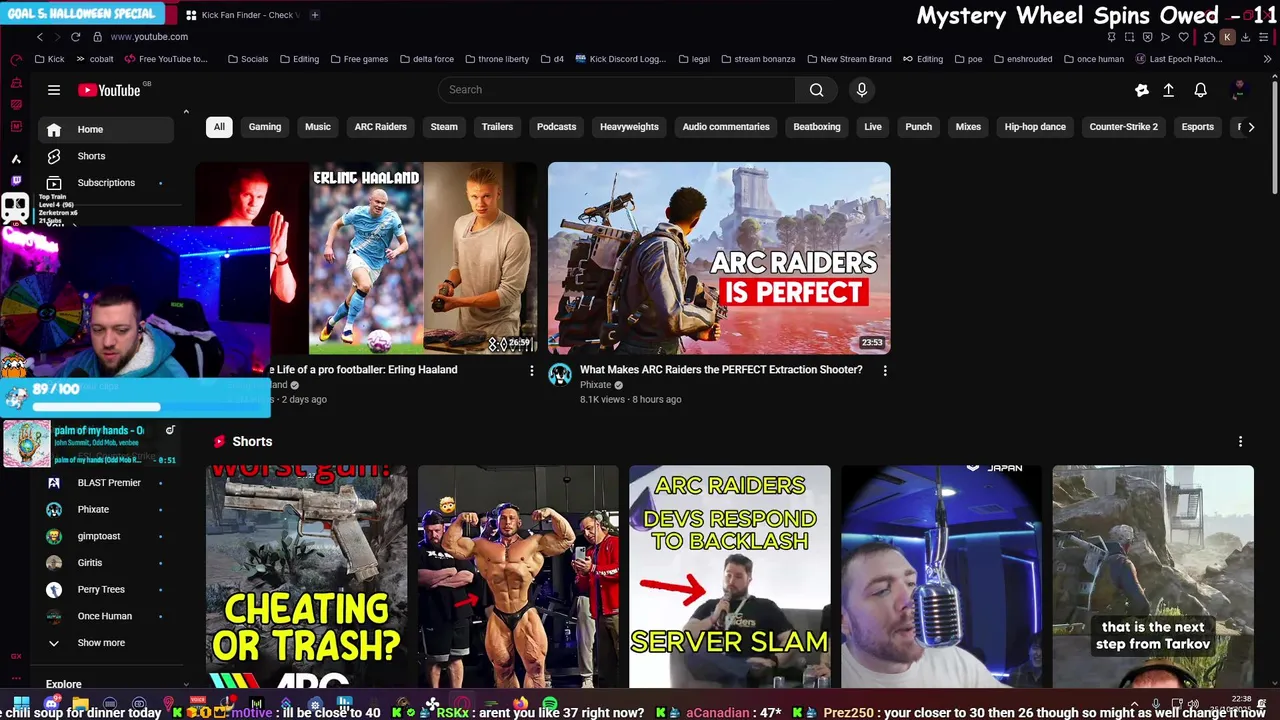Open the Kick Discord Logg bookmark
Screen dimensions: 1280x720
point(620,59)
